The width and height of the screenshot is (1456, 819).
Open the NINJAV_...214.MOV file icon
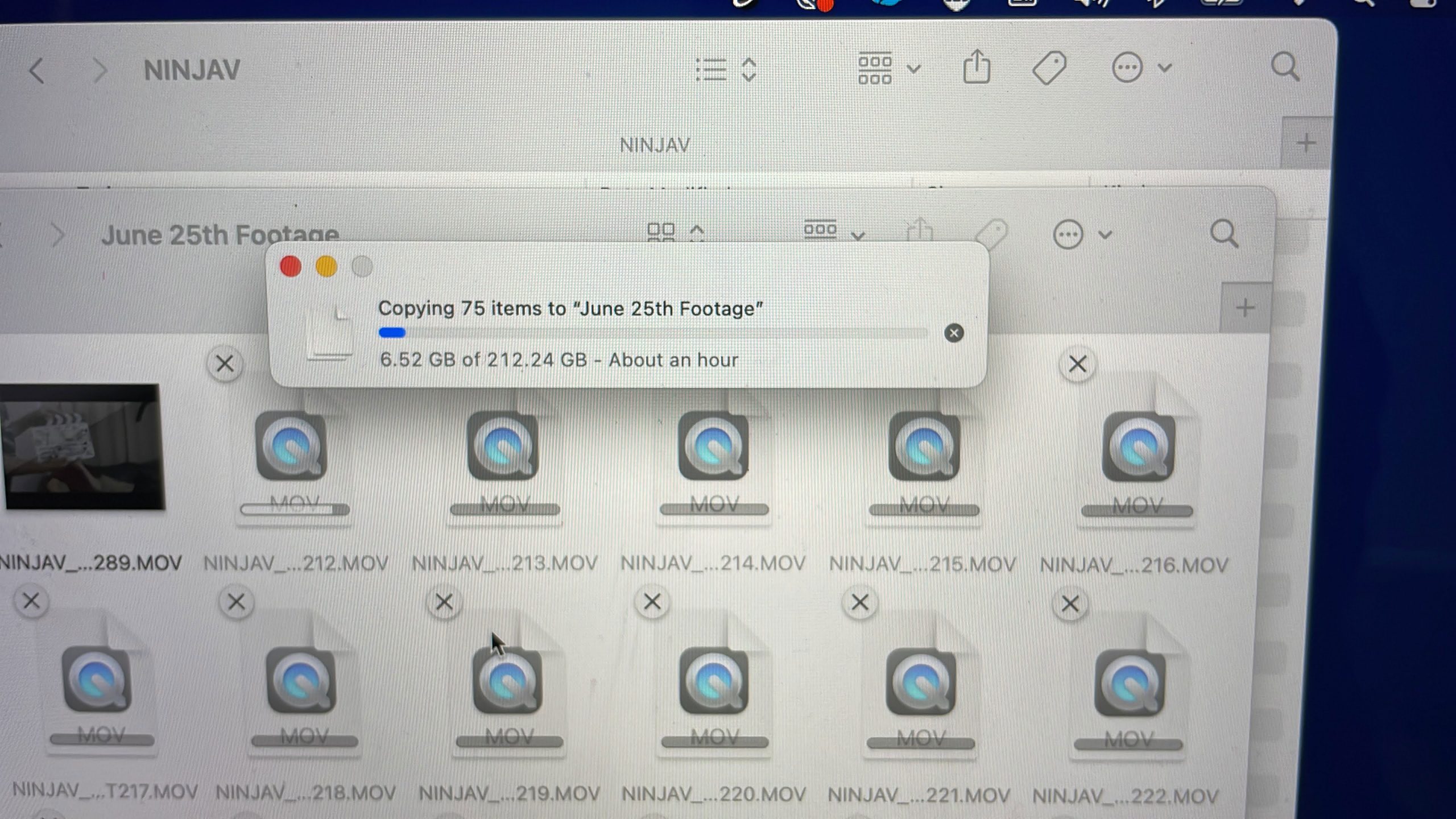713,446
